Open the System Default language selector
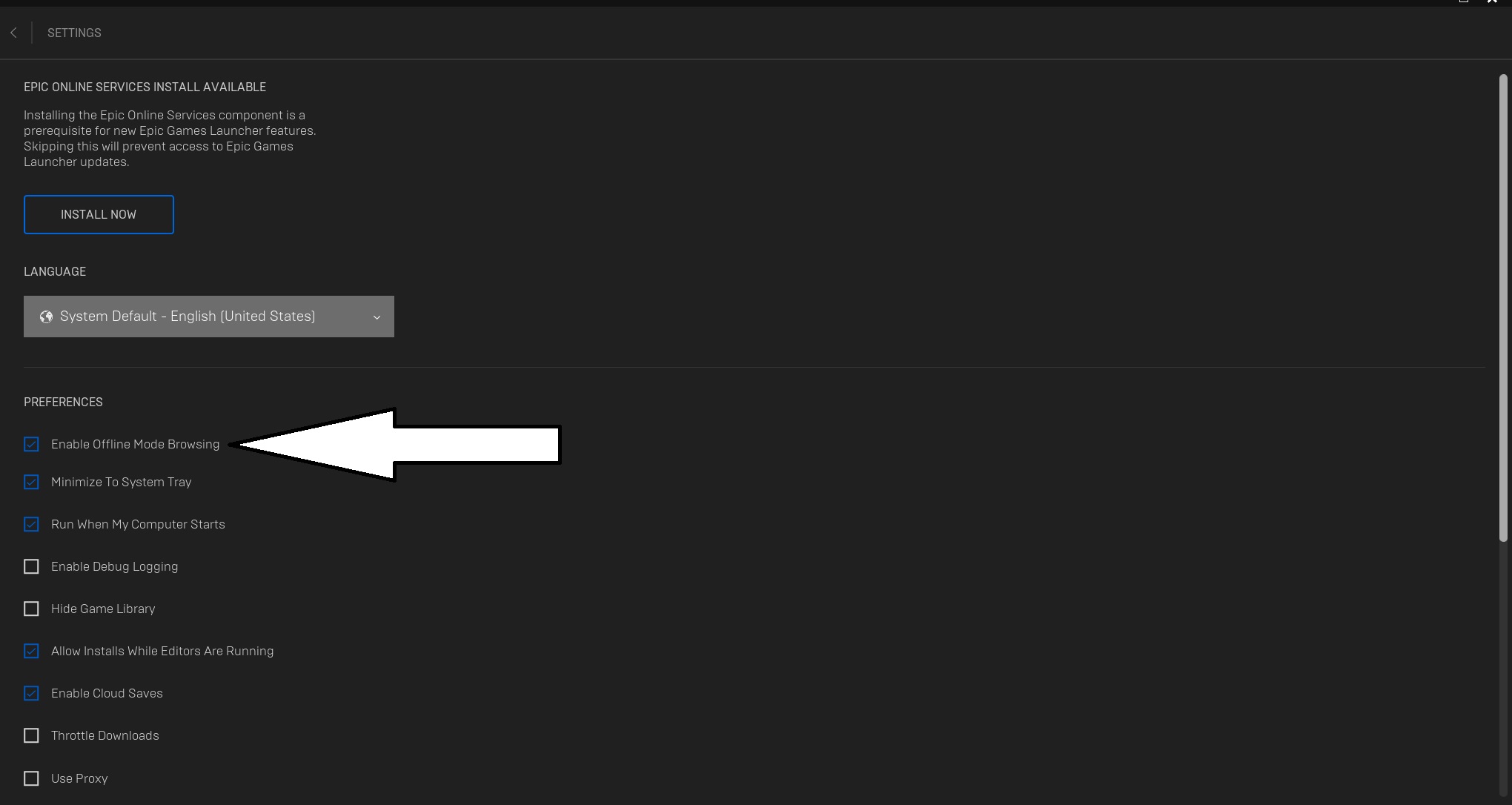Viewport: 1512px width, 805px height. pyautogui.click(x=208, y=316)
